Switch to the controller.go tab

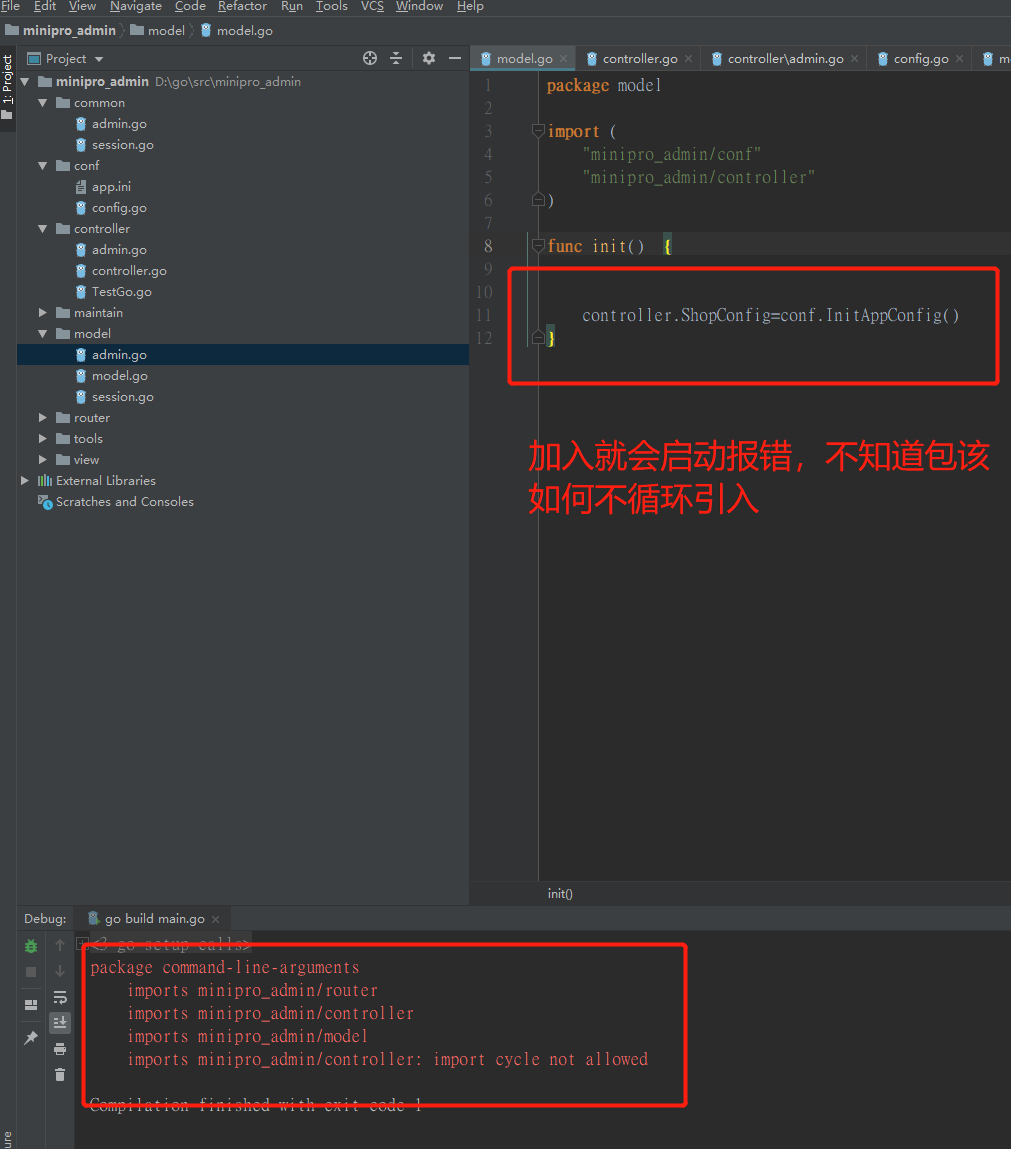(640, 59)
